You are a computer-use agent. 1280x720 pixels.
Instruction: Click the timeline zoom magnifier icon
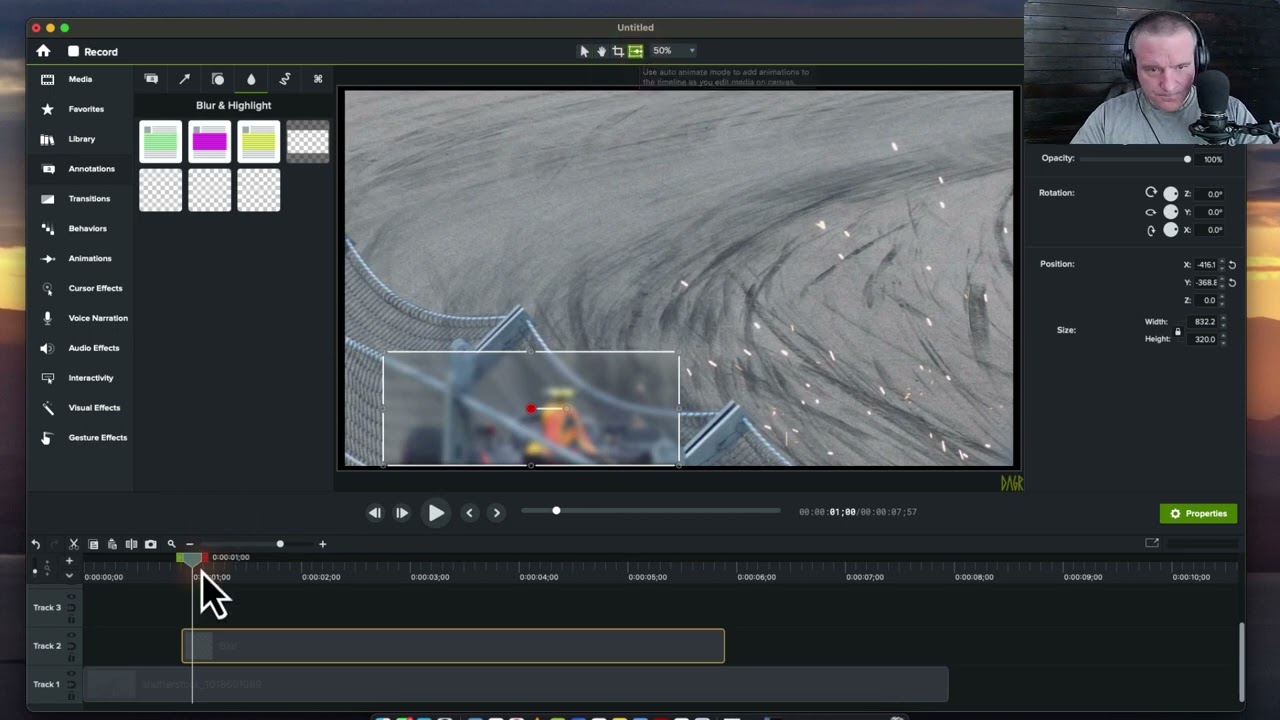click(x=171, y=544)
